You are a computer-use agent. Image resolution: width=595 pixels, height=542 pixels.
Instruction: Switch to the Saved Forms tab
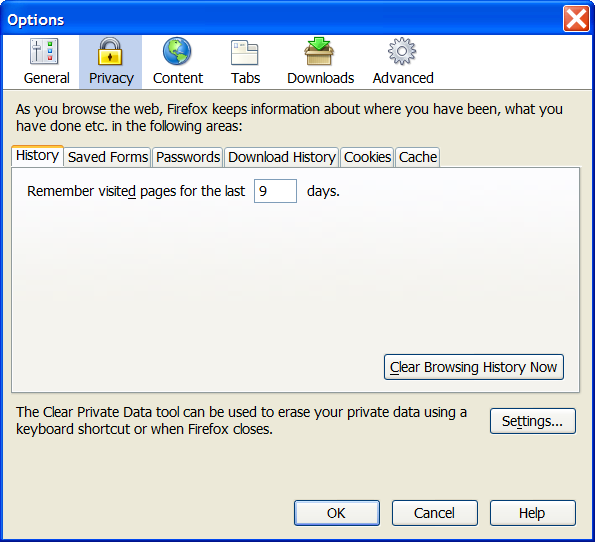[108, 157]
